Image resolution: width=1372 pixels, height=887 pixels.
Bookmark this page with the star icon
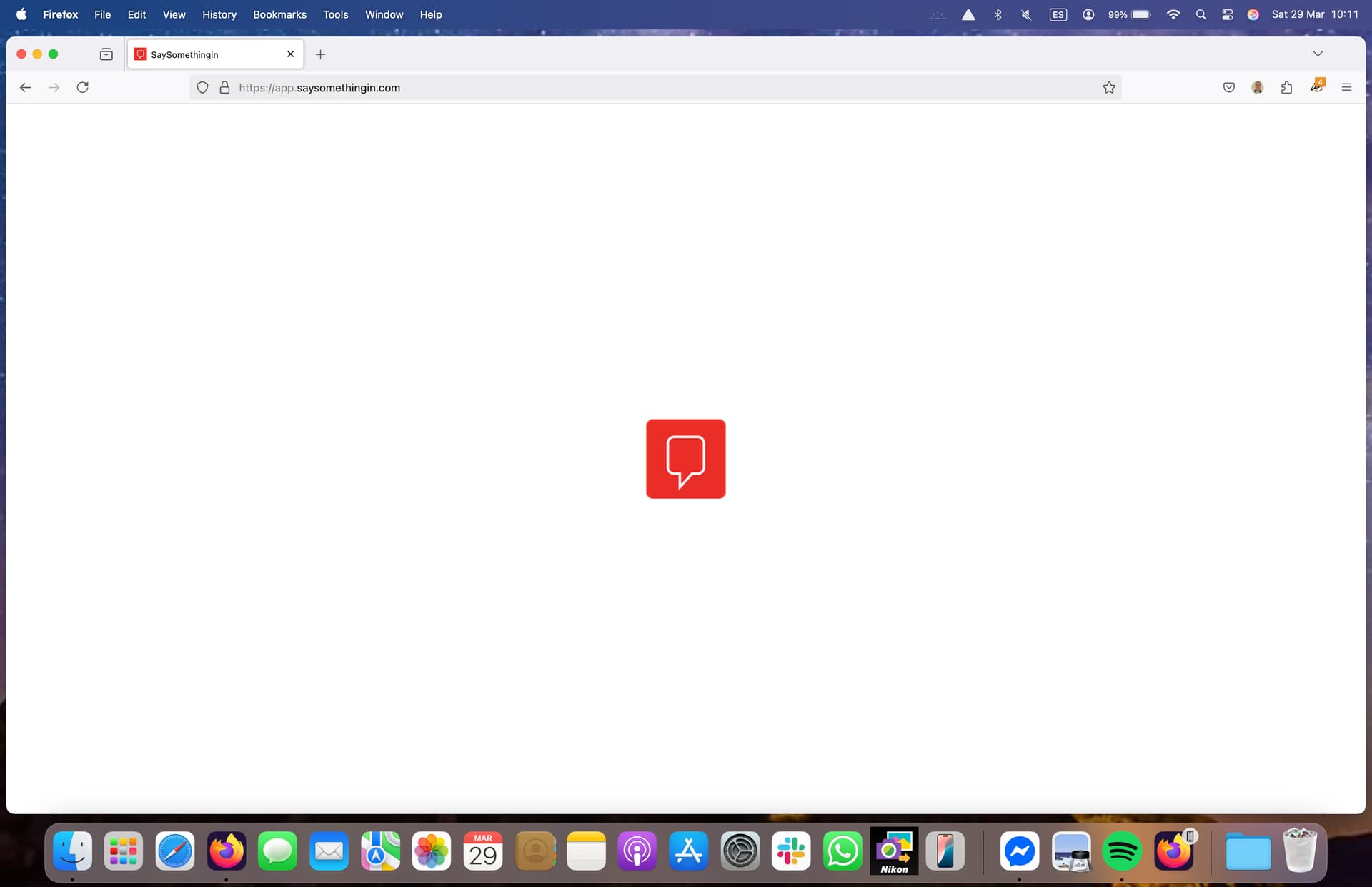[1108, 87]
